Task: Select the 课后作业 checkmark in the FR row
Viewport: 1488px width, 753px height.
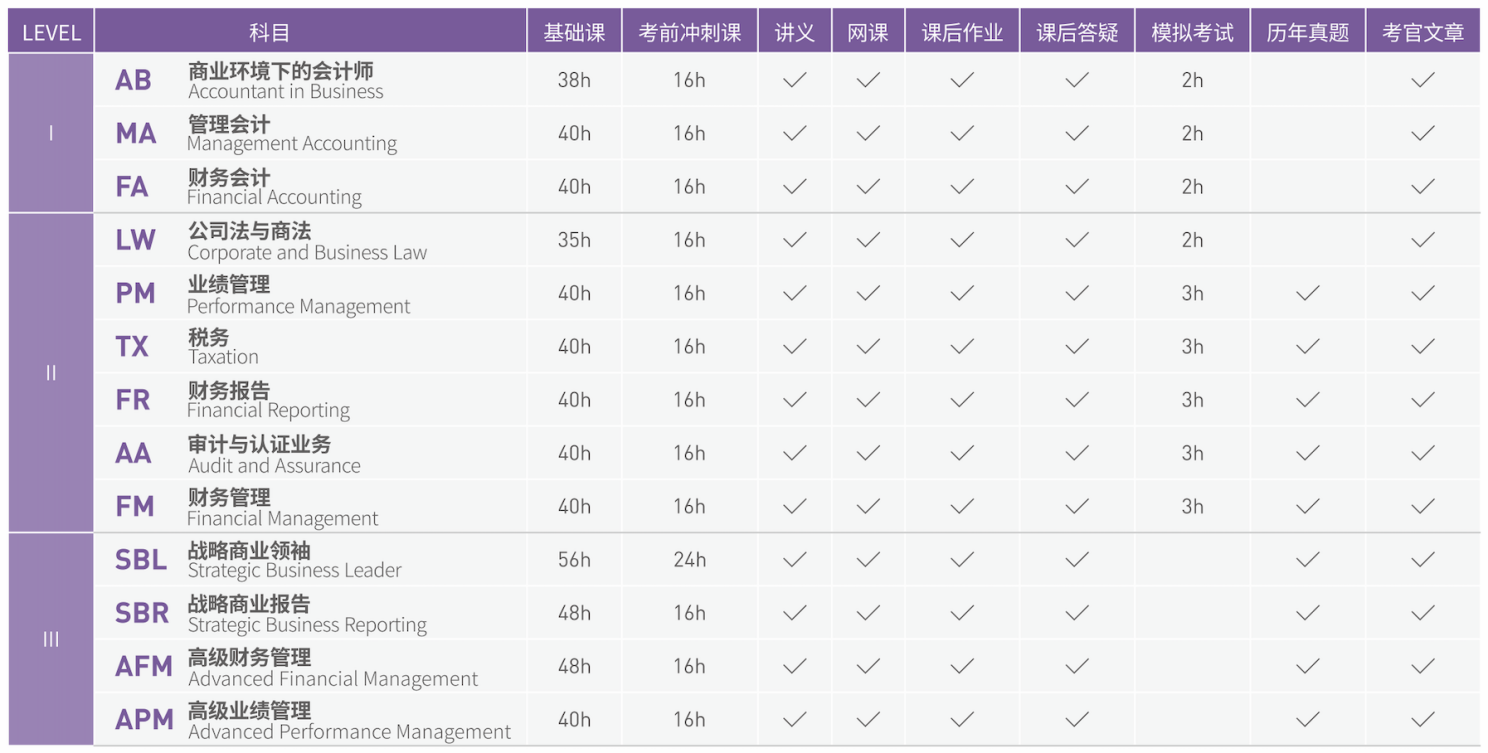Action: [x=962, y=399]
